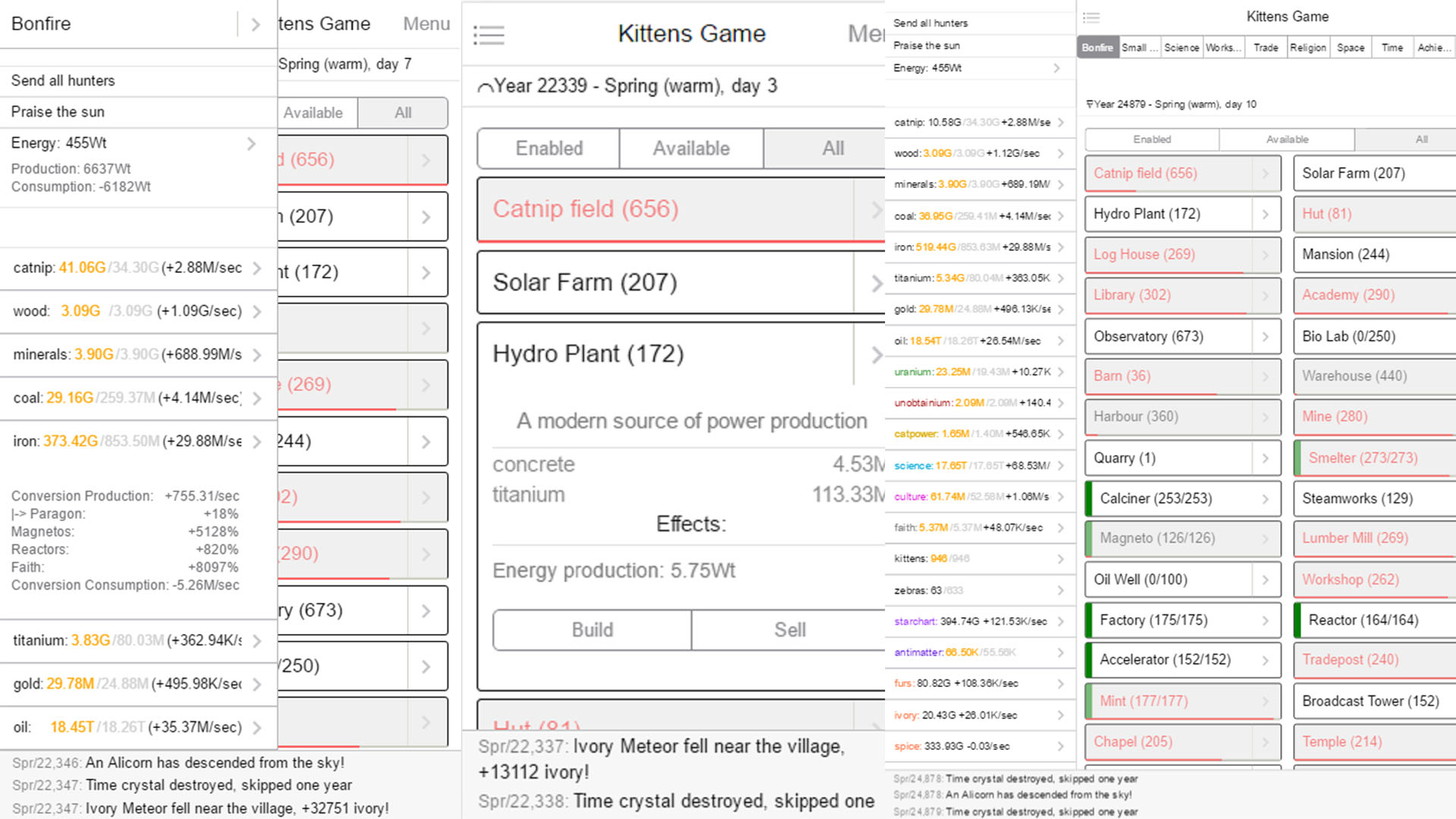Viewport: 1456px width, 819px height.
Task: Select the Enabled filter in the right panel
Action: pyautogui.click(x=1152, y=140)
